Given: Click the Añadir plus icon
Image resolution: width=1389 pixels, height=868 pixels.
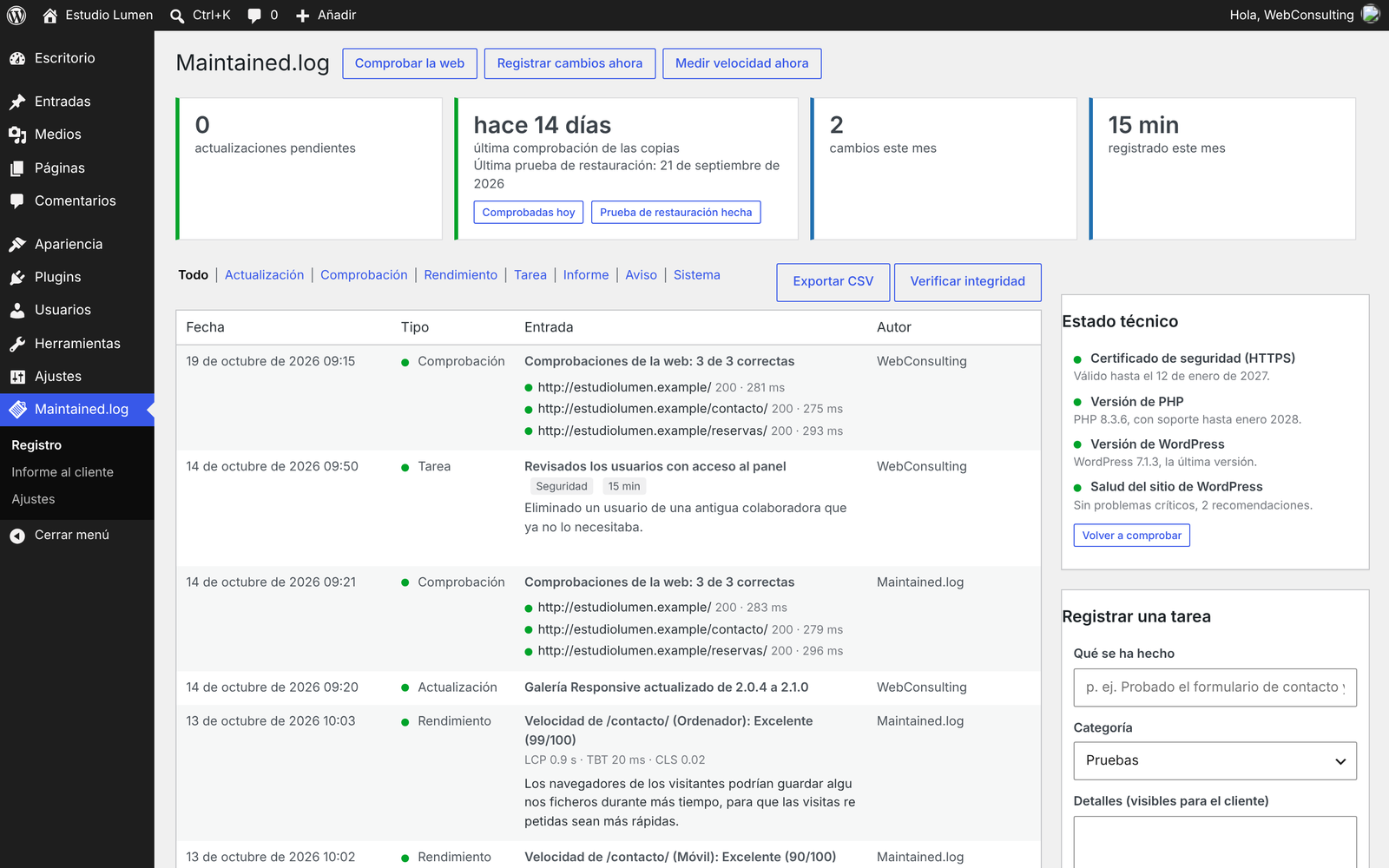Looking at the screenshot, I should [302, 16].
